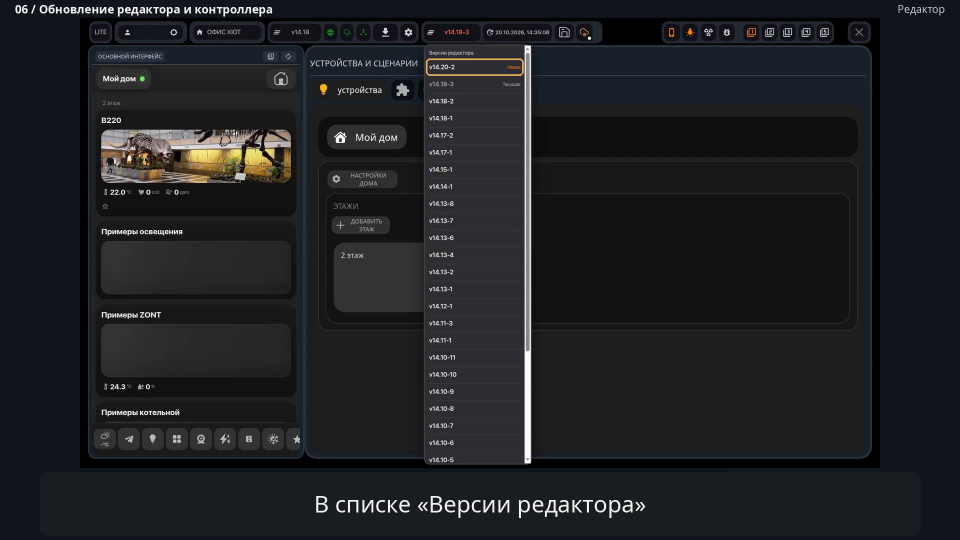Open the Примеры ZONT room card
The image size is (960, 540).
196,350
